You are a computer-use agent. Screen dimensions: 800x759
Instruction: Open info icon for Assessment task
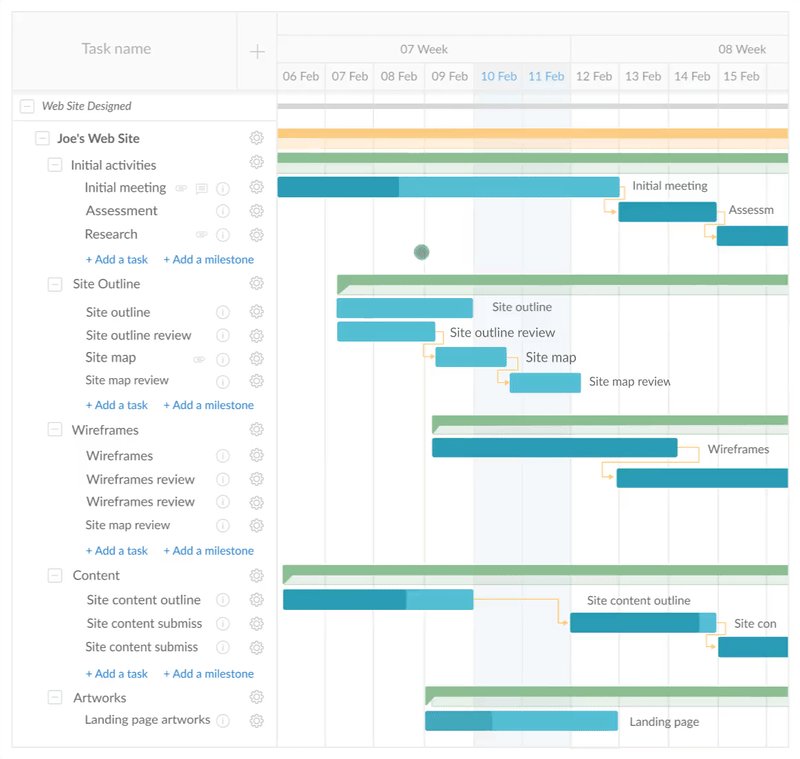pos(223,211)
